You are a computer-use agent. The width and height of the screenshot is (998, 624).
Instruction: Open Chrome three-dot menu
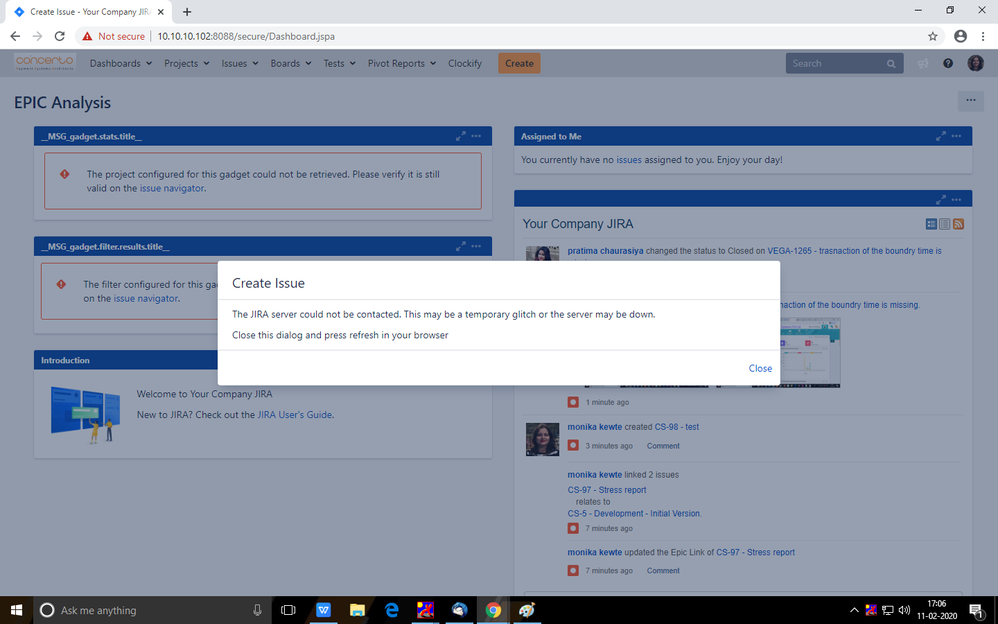click(x=983, y=36)
